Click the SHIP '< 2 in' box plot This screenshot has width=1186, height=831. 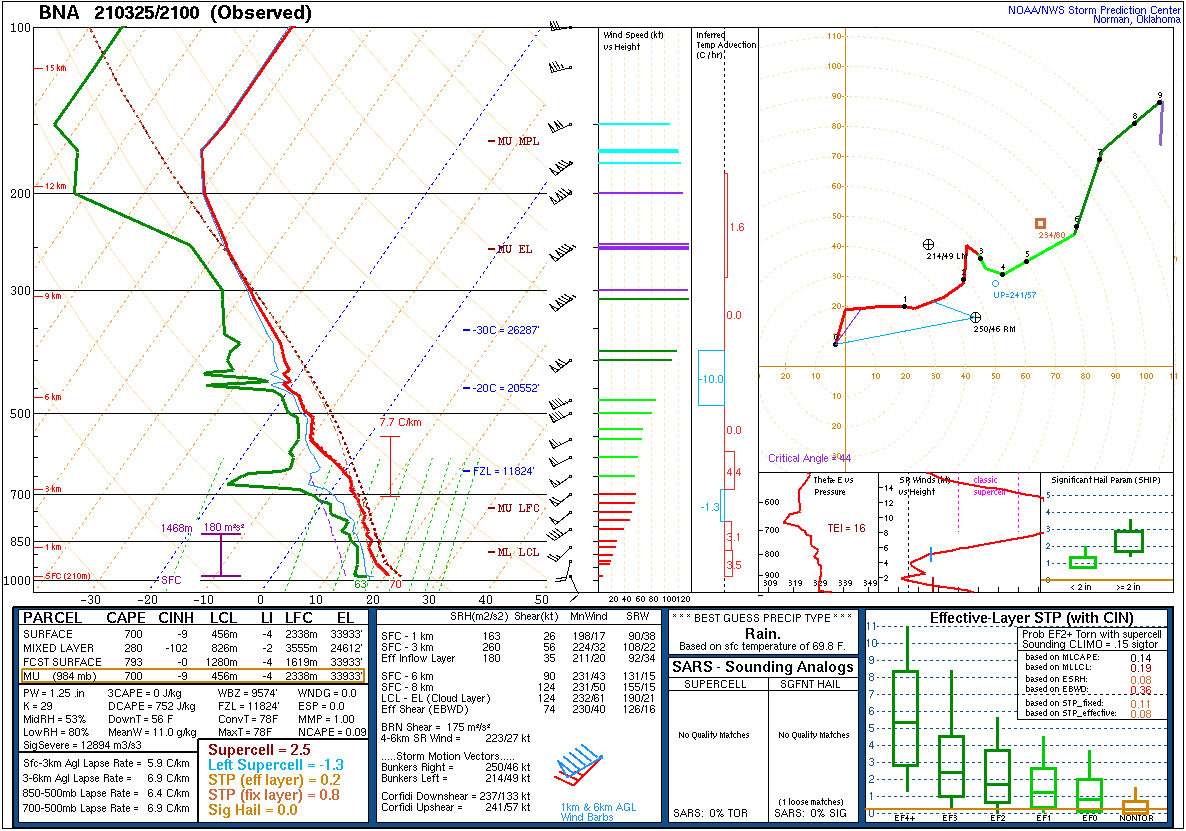tap(1083, 559)
